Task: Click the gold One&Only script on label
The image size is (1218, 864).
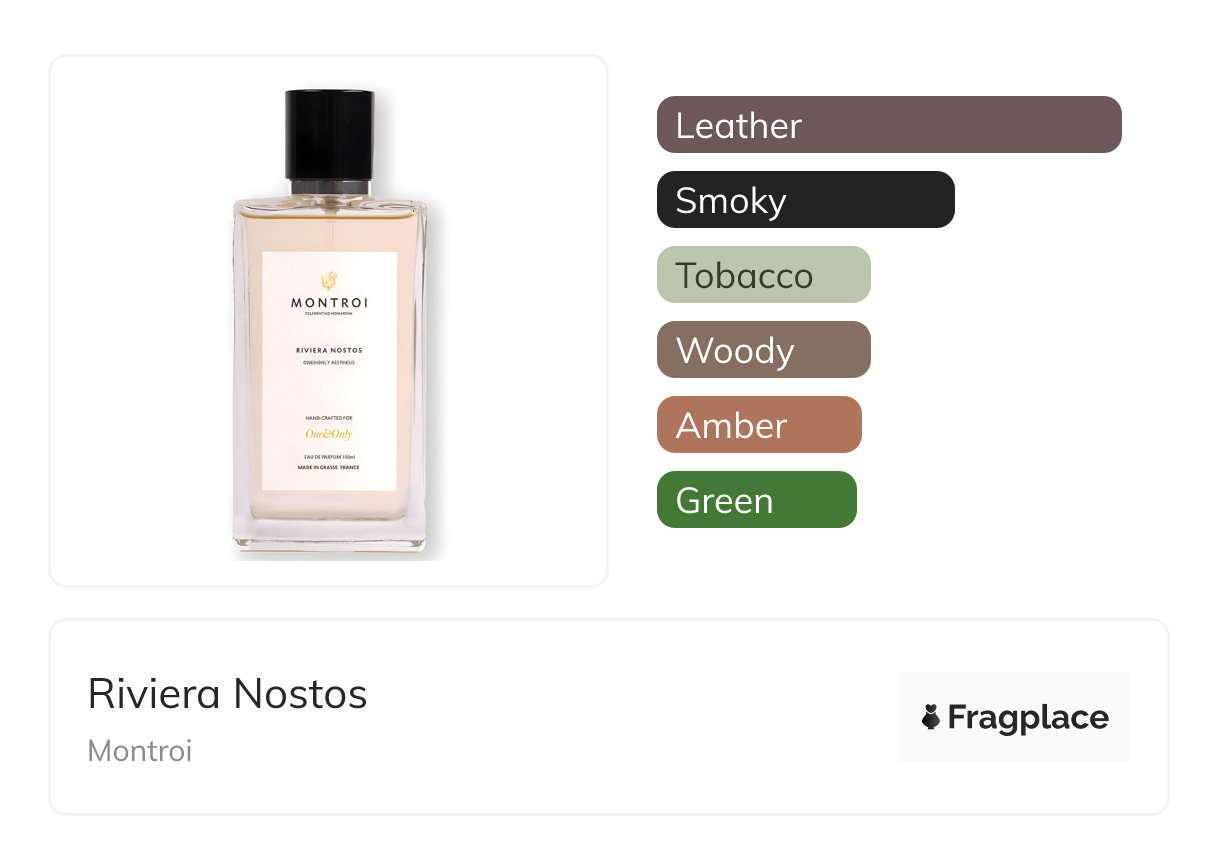Action: [x=329, y=434]
